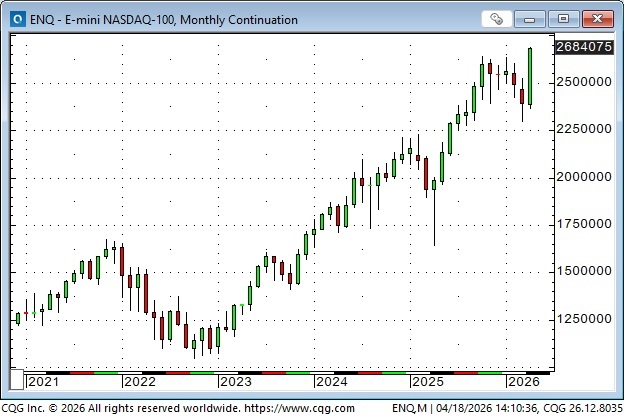Select the 2021 marker on time axis
Image resolution: width=624 pixels, height=416 pixels.
point(44,381)
